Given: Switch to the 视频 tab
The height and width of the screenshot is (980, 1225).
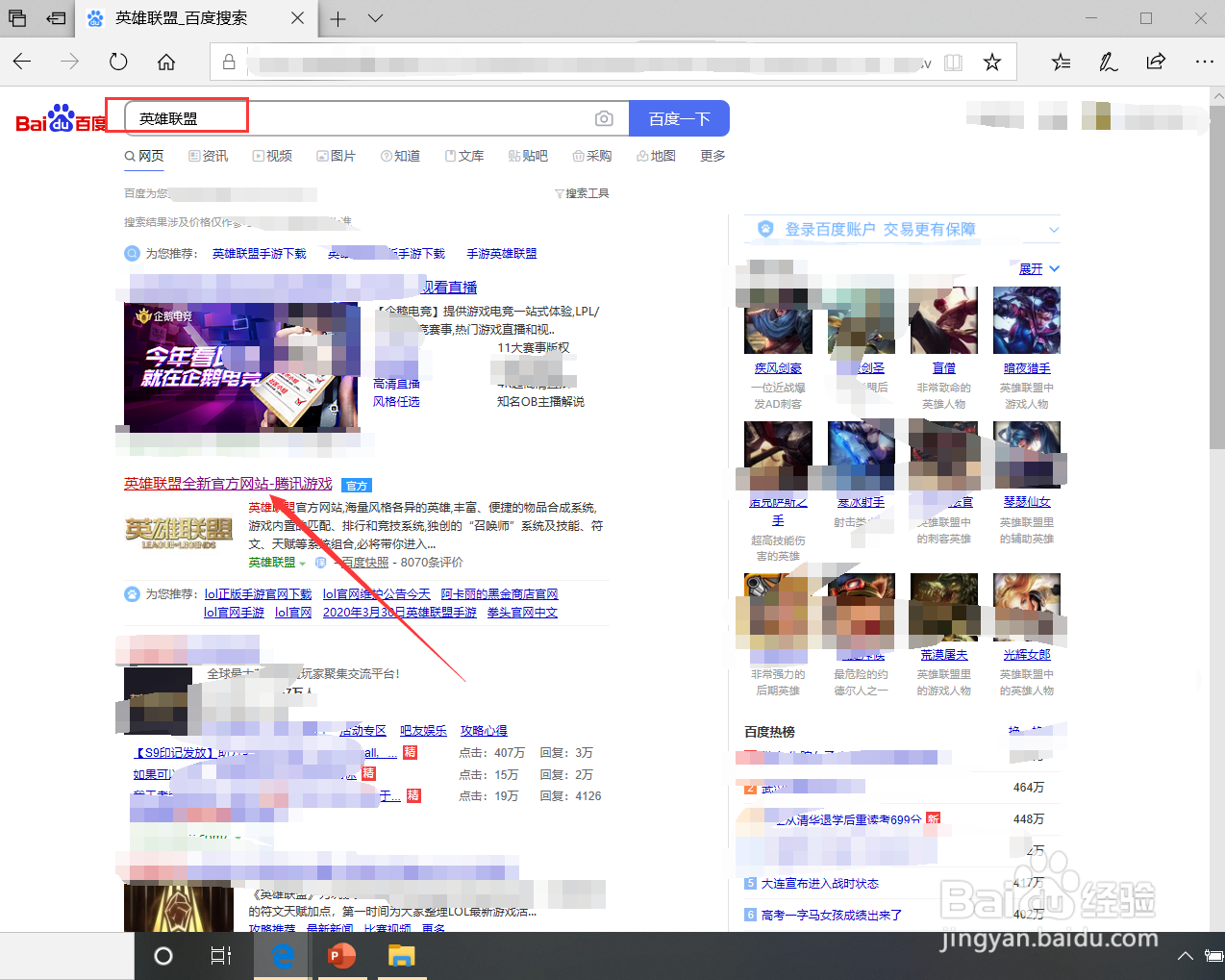Looking at the screenshot, I should click(272, 156).
